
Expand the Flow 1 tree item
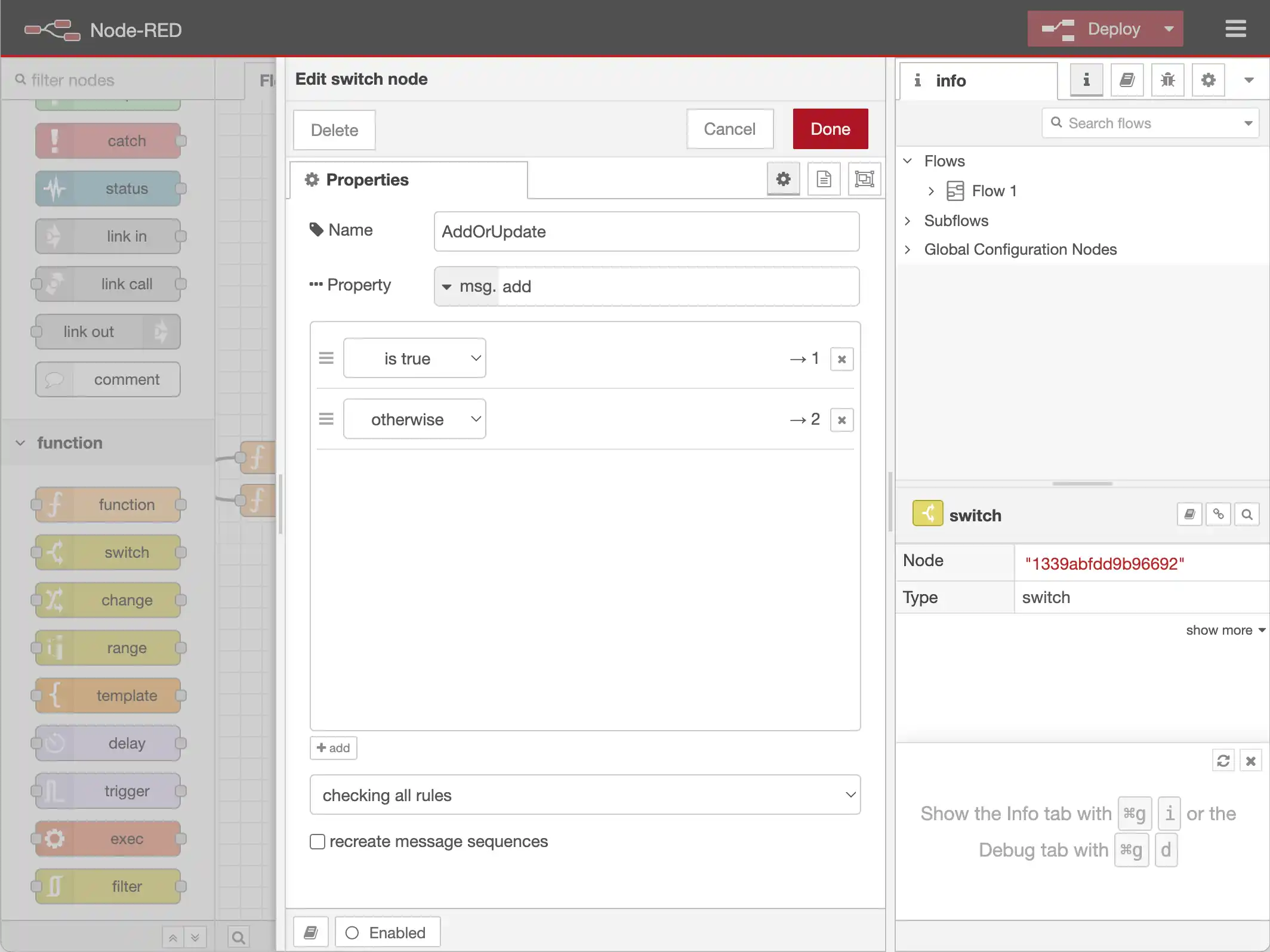tap(930, 191)
